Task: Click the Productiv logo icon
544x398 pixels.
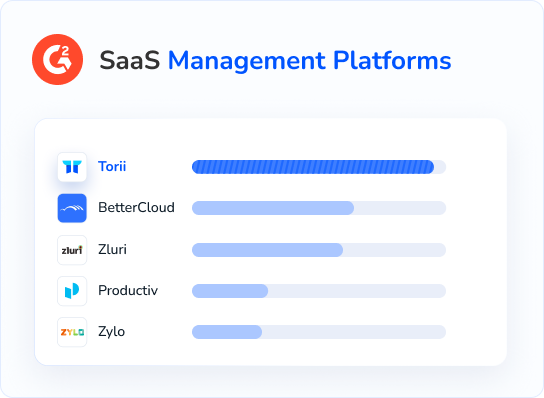Action: pyautogui.click(x=72, y=291)
